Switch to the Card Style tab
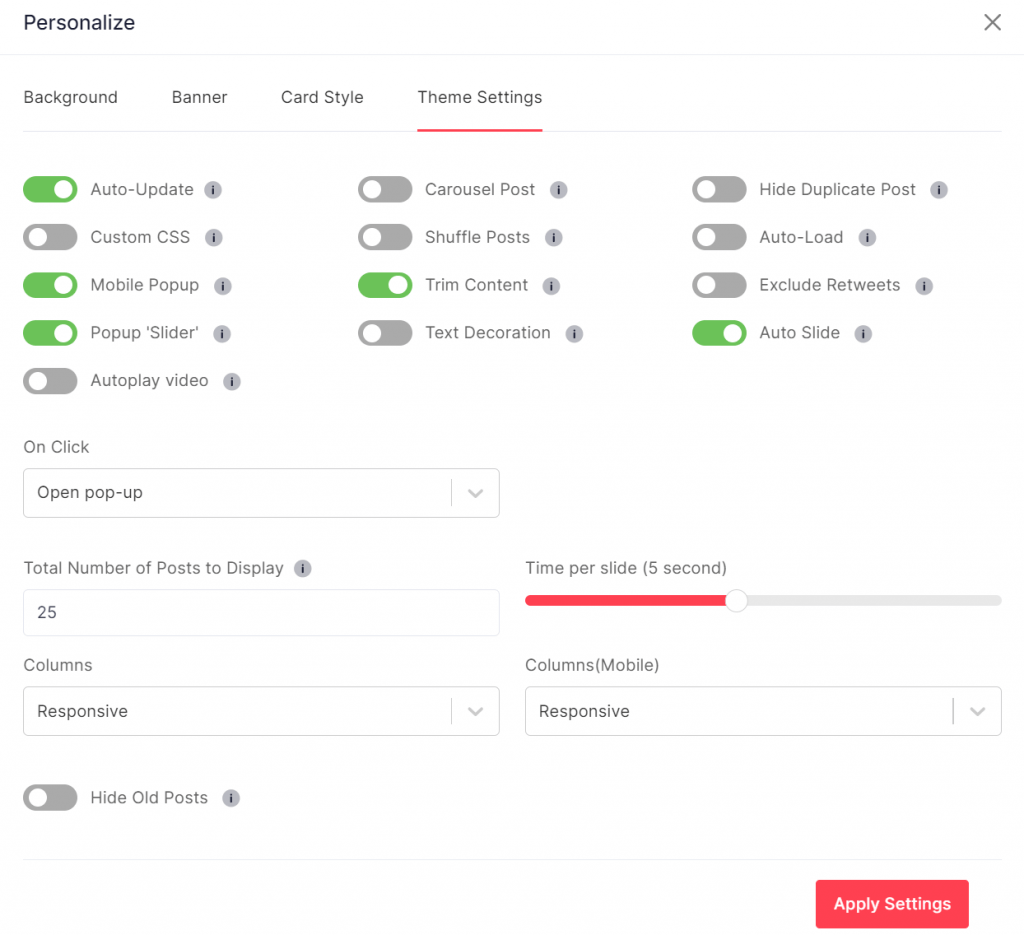 point(321,97)
